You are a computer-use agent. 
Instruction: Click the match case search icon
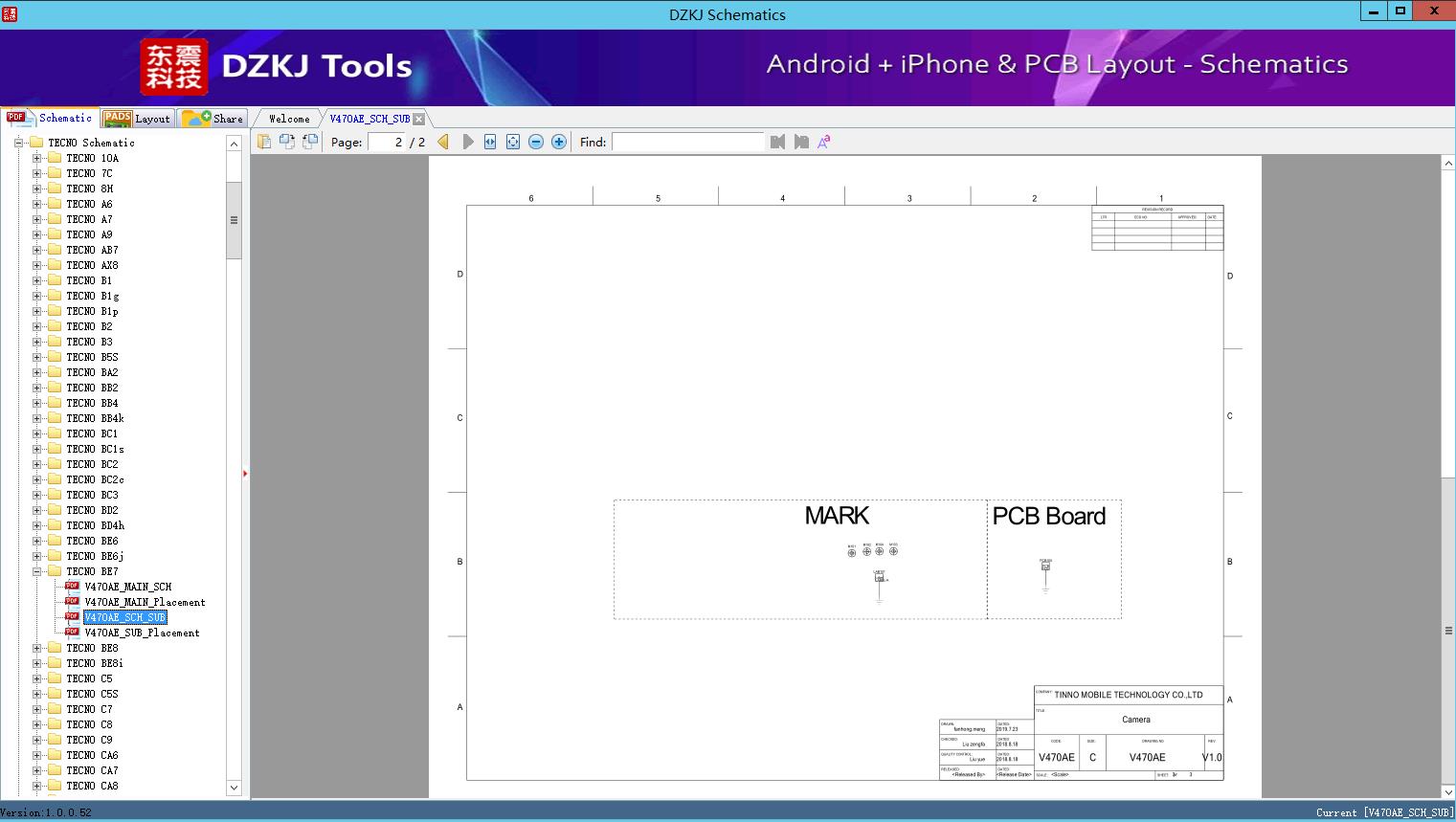(x=824, y=142)
